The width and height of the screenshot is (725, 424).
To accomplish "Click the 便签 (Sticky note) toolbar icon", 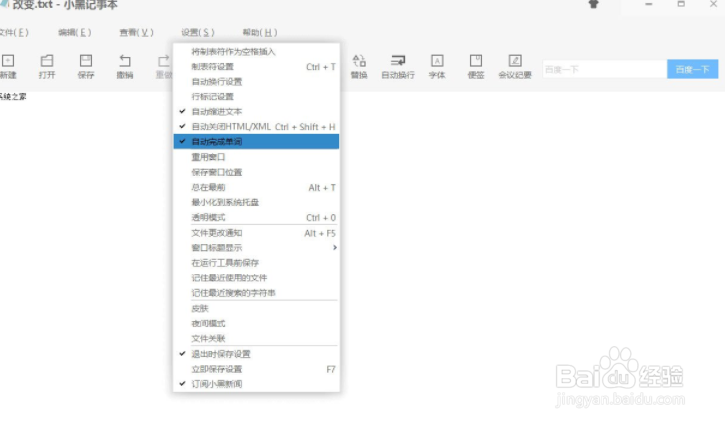I will click(476, 66).
